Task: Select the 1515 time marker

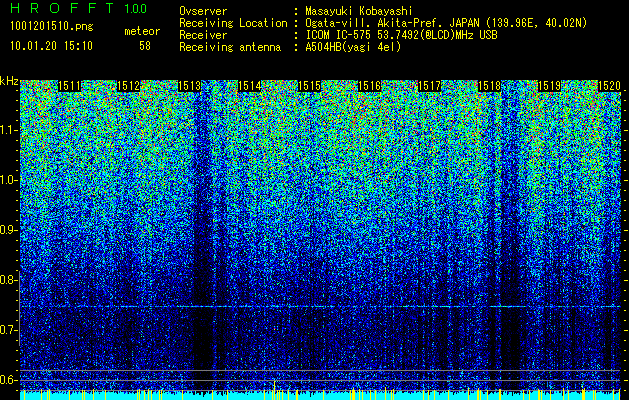Action: coord(310,86)
